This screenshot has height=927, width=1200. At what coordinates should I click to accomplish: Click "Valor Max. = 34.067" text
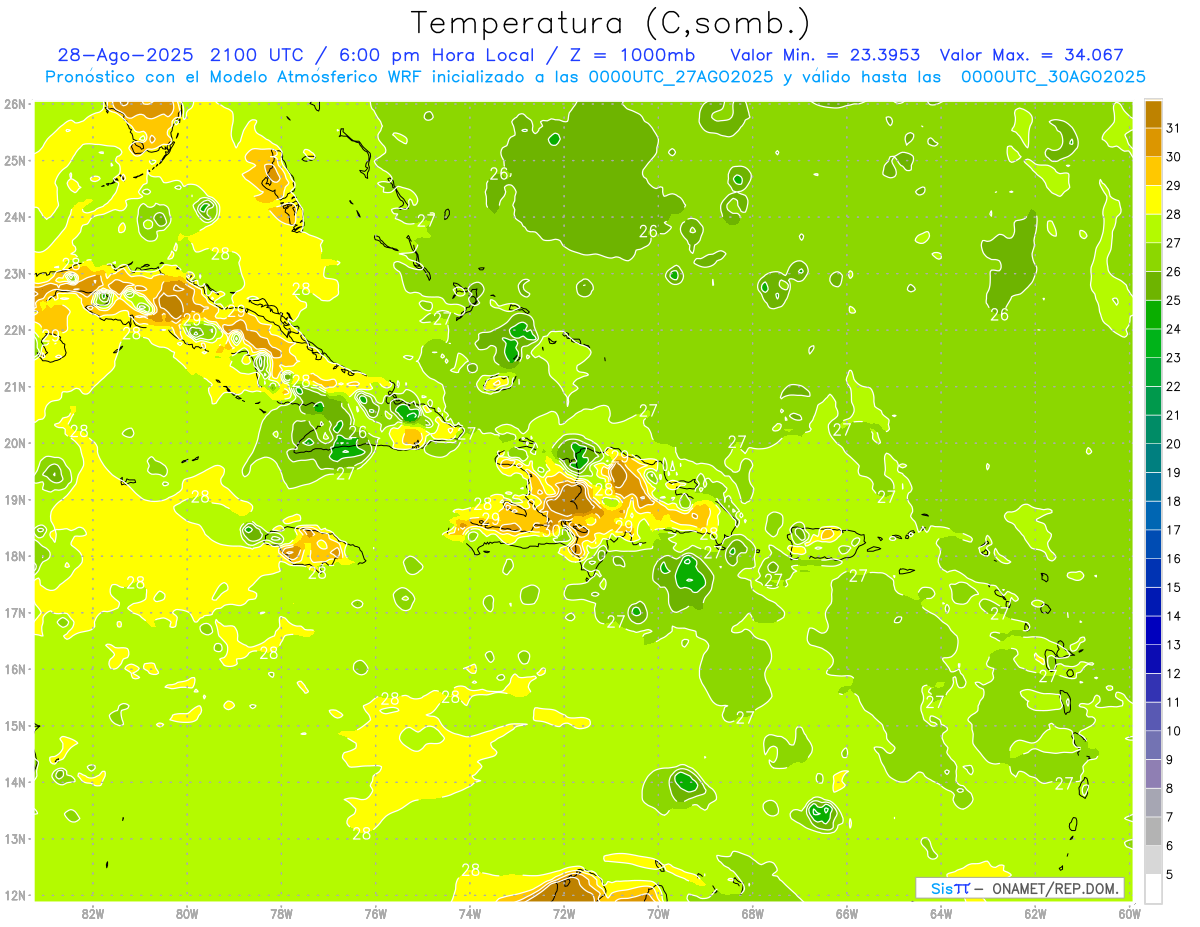pos(1032,55)
